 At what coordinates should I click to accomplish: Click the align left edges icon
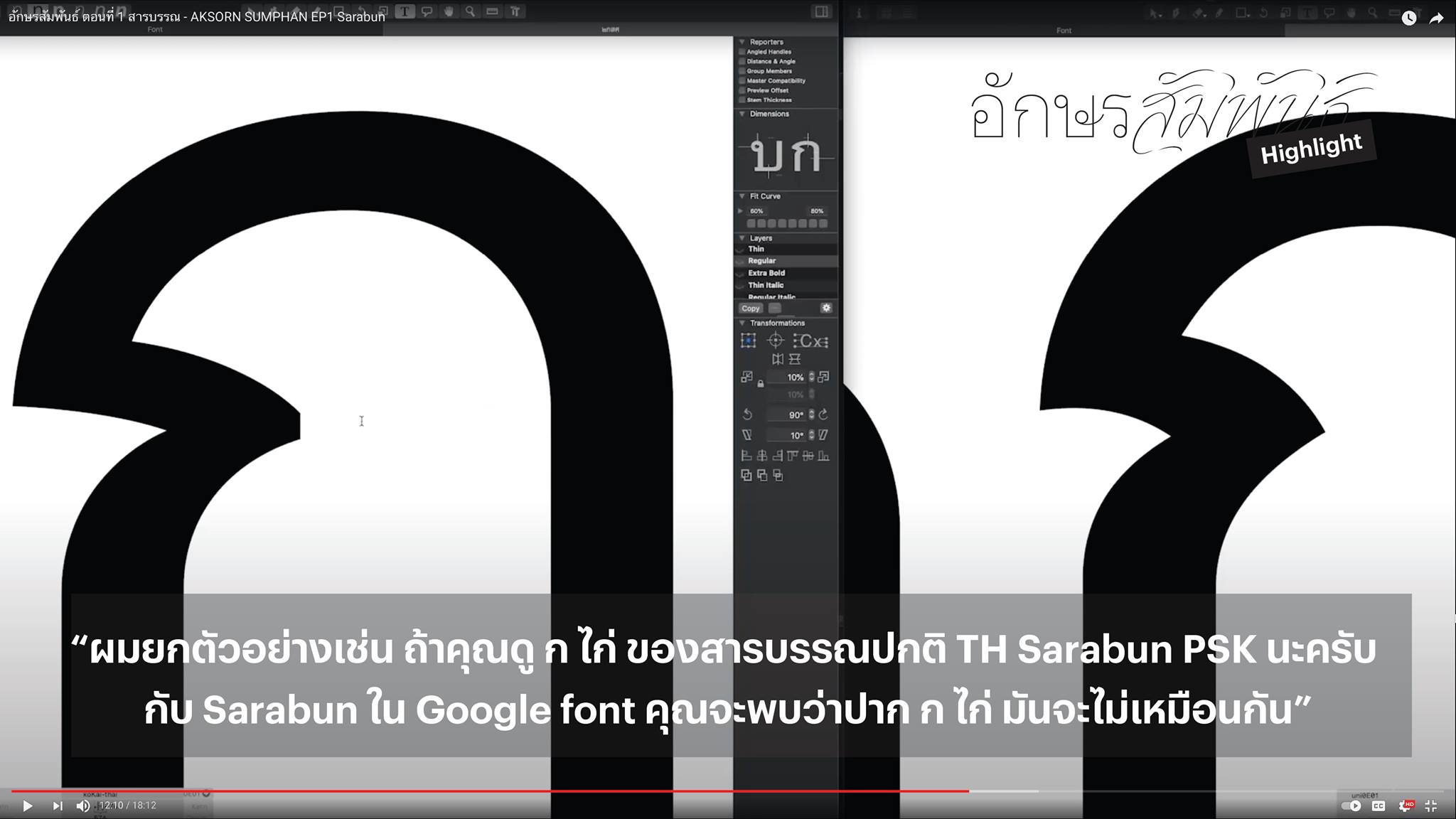(746, 456)
